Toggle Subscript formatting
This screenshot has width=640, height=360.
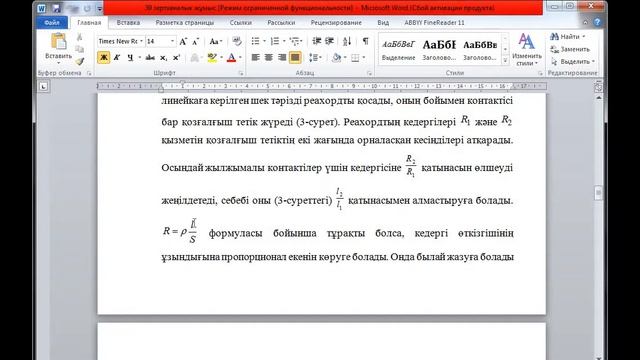tap(163, 58)
